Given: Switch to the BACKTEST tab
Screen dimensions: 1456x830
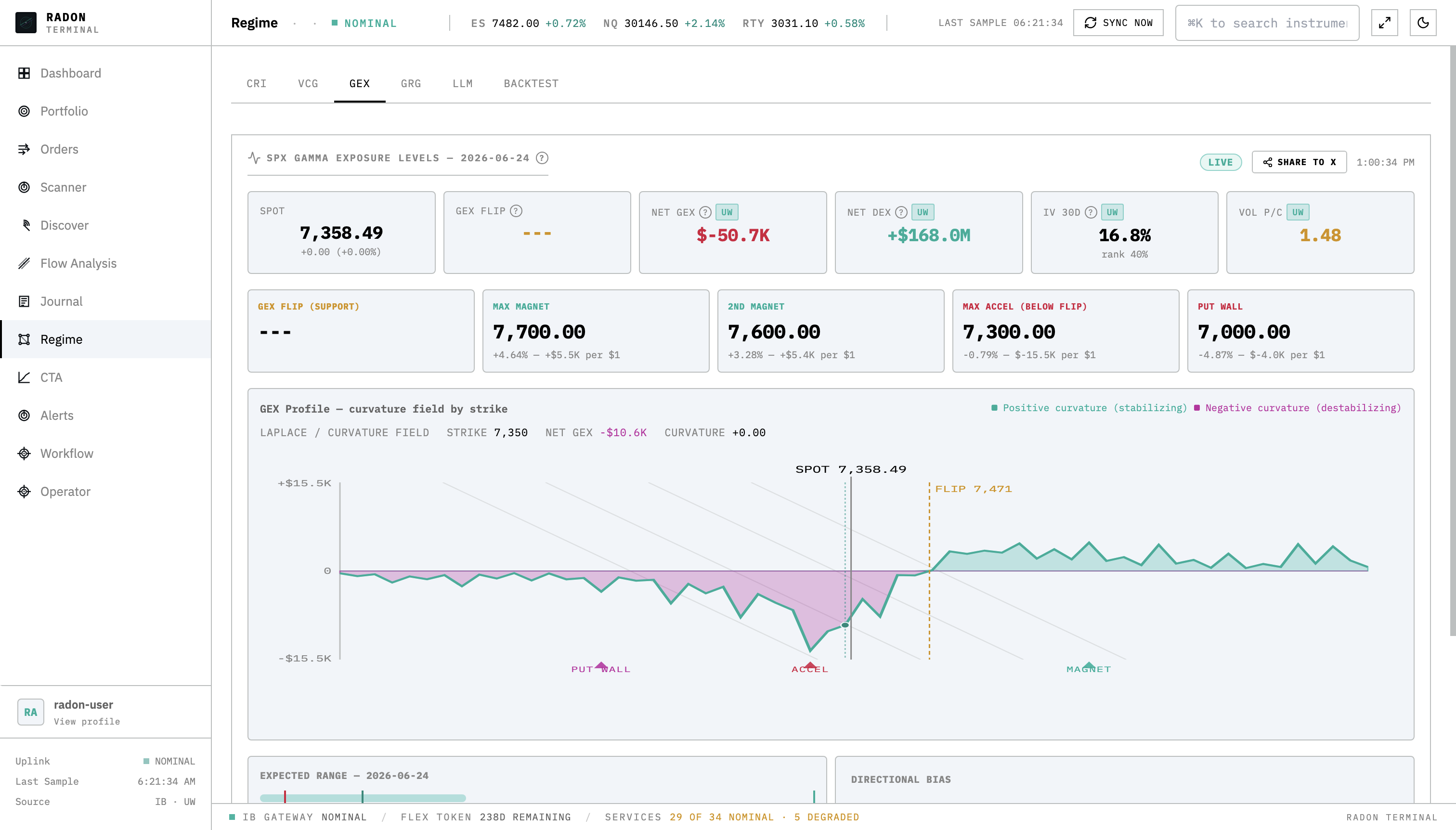Looking at the screenshot, I should pos(531,84).
